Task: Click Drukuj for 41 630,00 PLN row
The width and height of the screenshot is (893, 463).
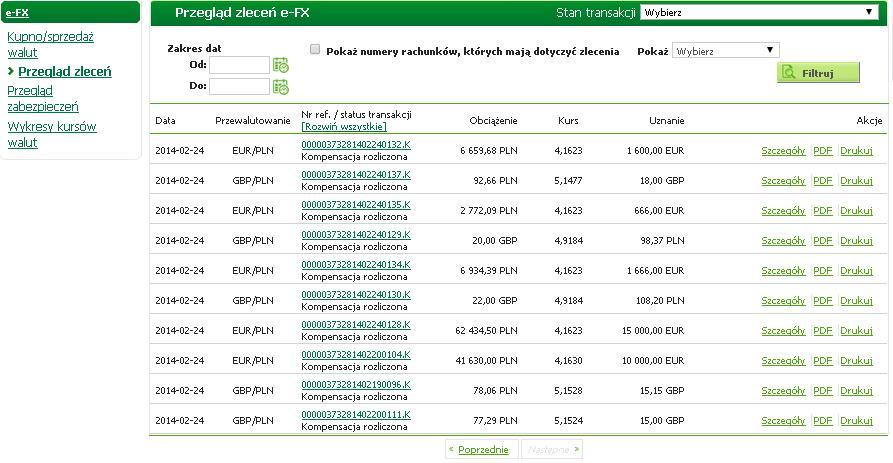Action: [857, 360]
